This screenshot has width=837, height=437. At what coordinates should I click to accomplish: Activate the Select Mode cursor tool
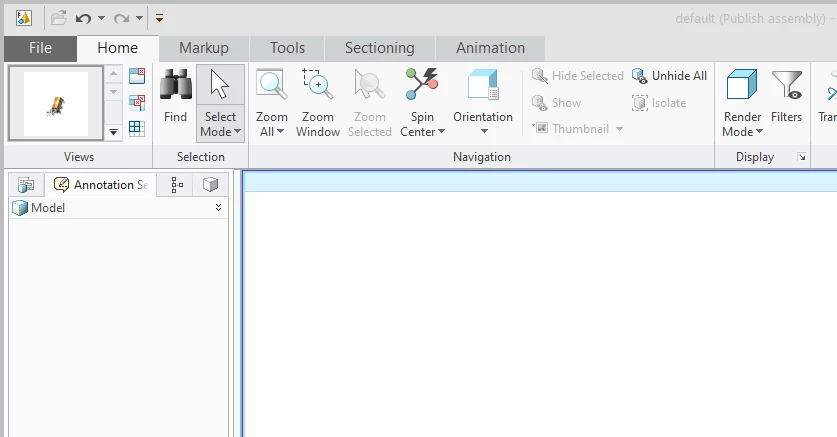(x=220, y=86)
